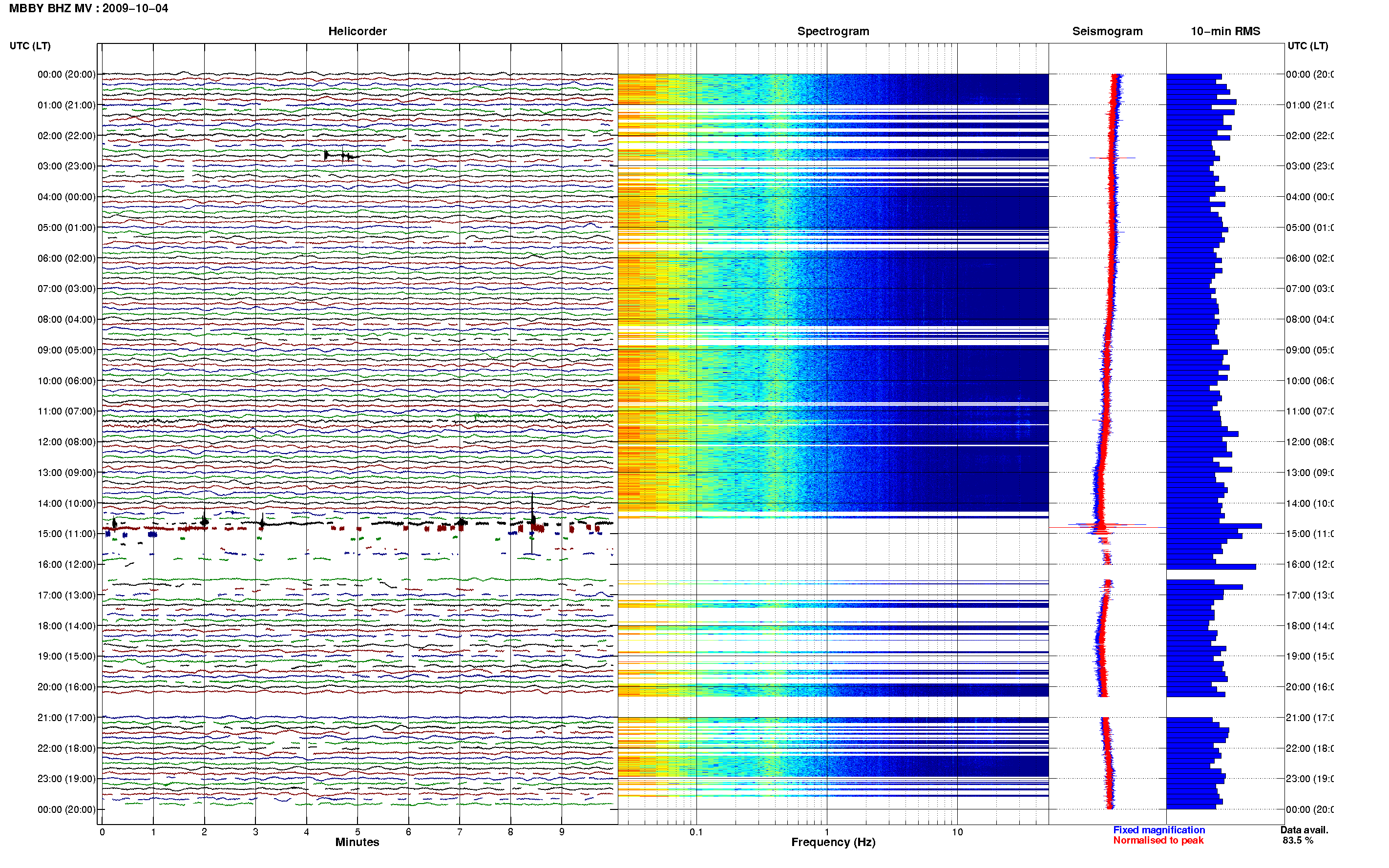The image size is (1389, 868).
Task: Click the right-side '12:00 (08:' time label
Action: click(x=1309, y=442)
